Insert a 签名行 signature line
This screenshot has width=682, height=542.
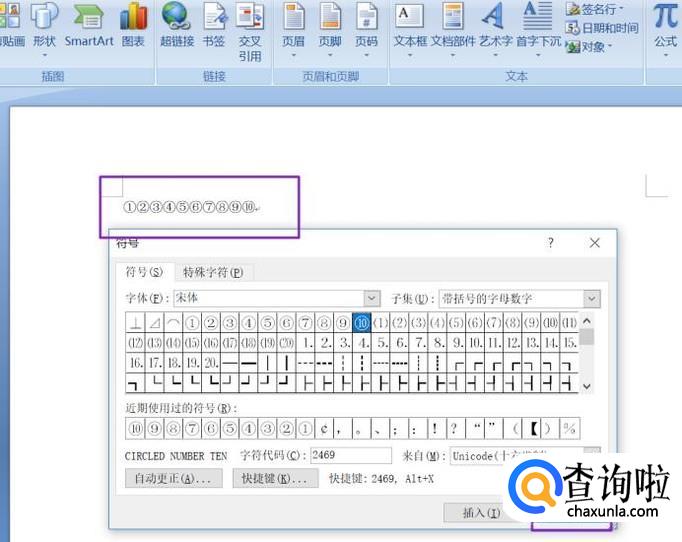(595, 9)
